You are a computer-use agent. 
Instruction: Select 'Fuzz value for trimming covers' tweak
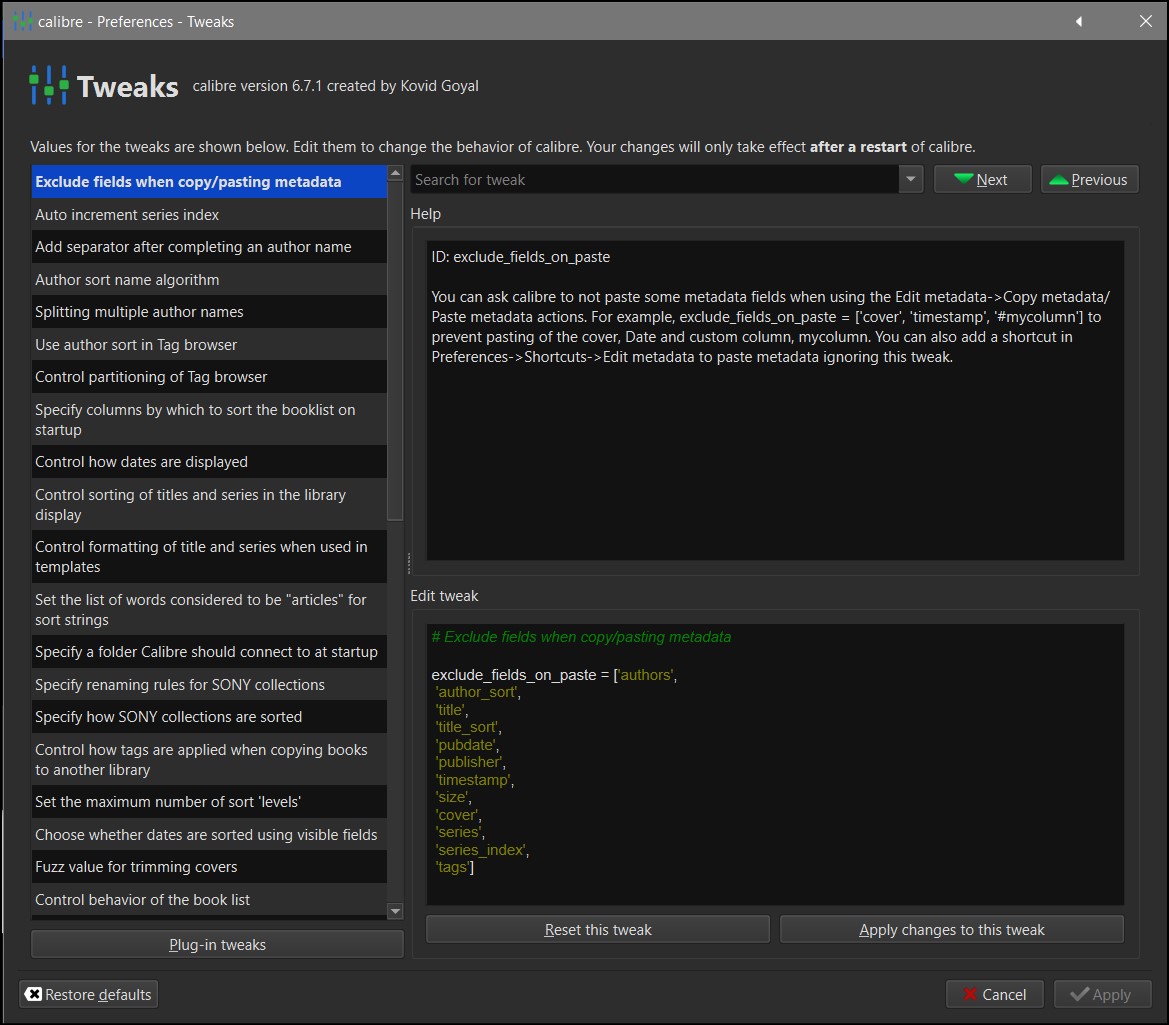(209, 866)
